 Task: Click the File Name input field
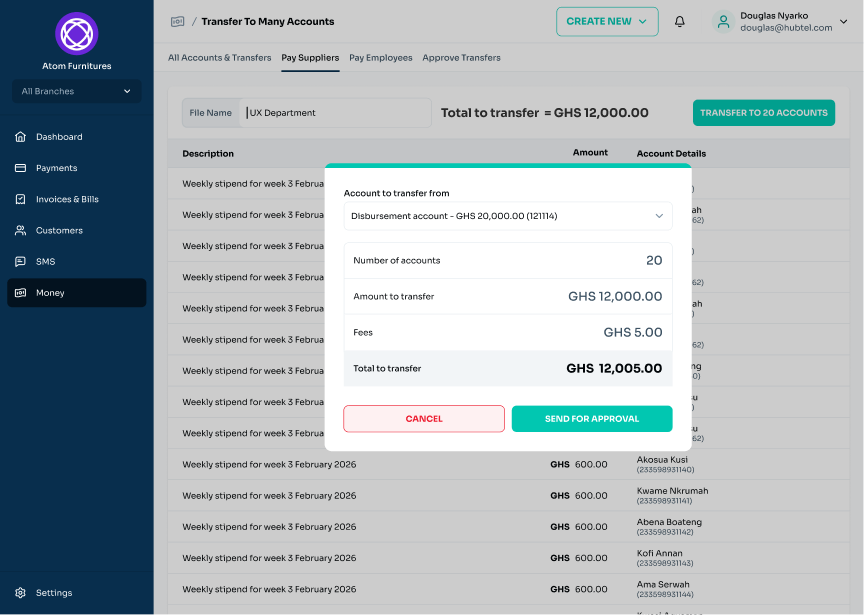(336, 113)
